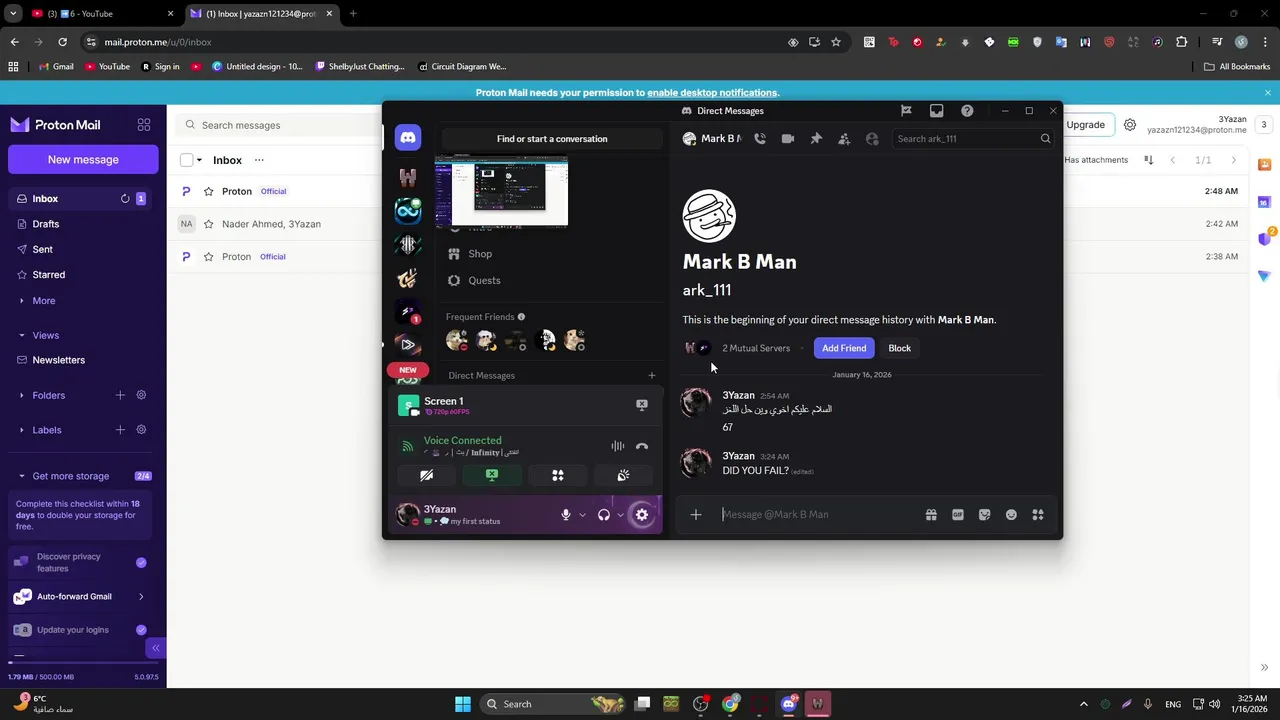Open Discord home Direct Messages icon
The height and width of the screenshot is (720, 1280).
point(407,138)
